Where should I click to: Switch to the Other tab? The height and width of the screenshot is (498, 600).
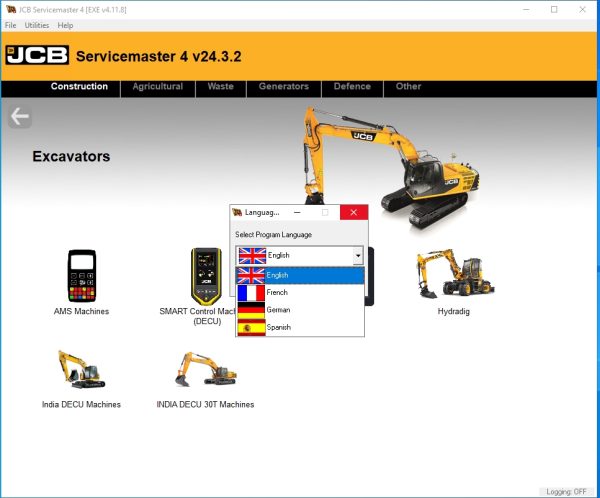[408, 87]
